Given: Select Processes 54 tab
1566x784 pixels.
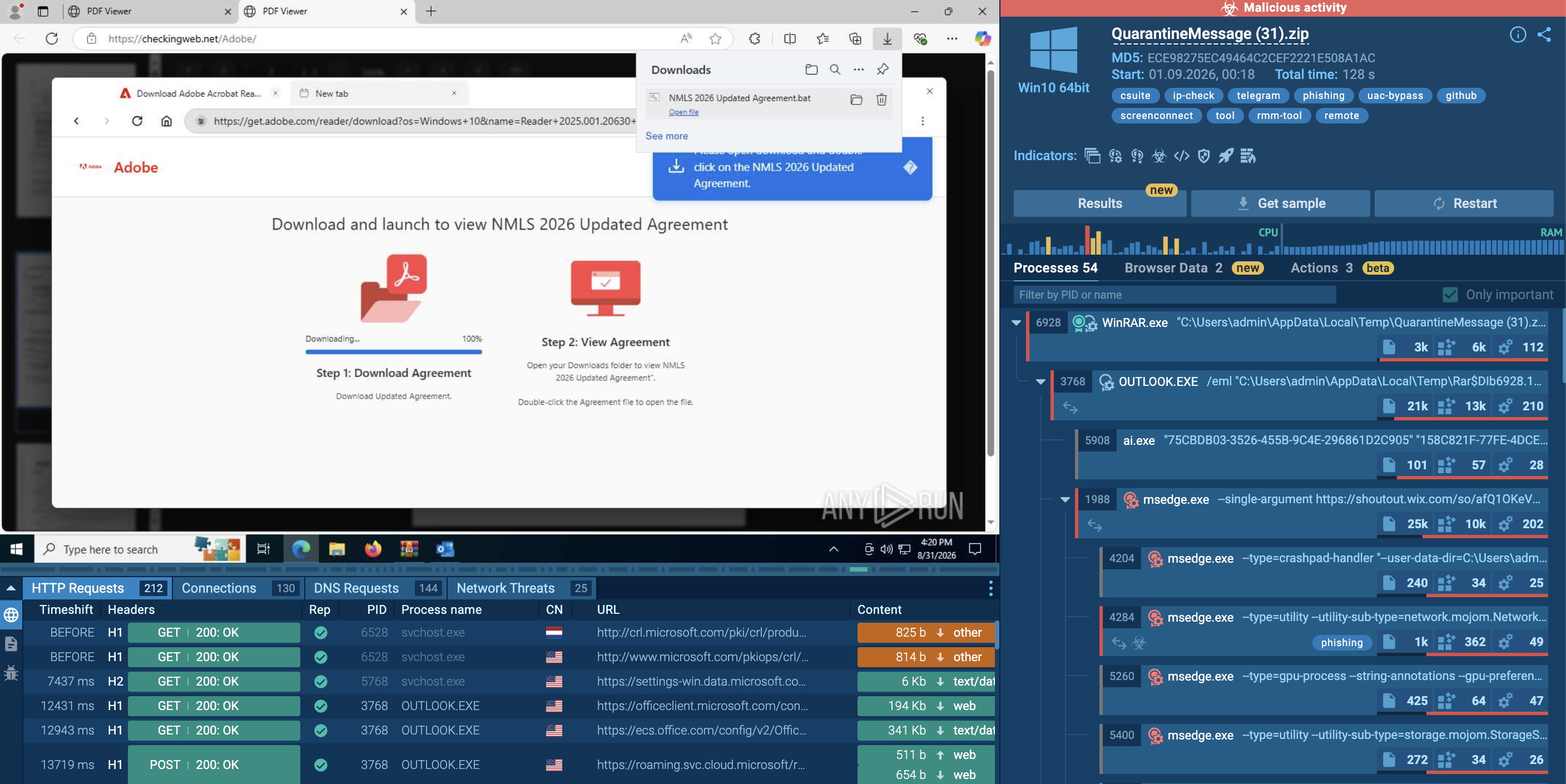Looking at the screenshot, I should (1055, 268).
